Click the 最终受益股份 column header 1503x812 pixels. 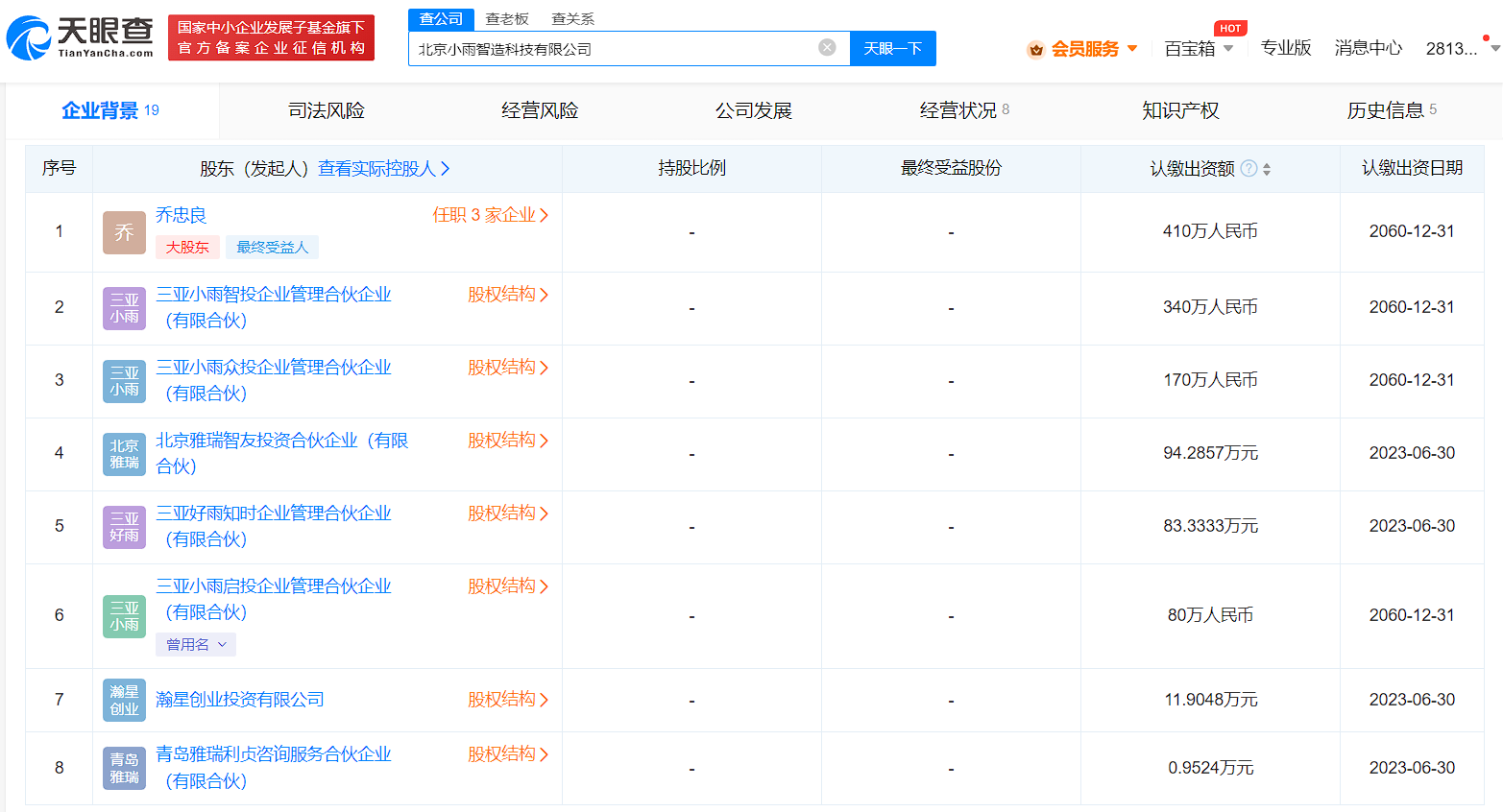(x=951, y=168)
